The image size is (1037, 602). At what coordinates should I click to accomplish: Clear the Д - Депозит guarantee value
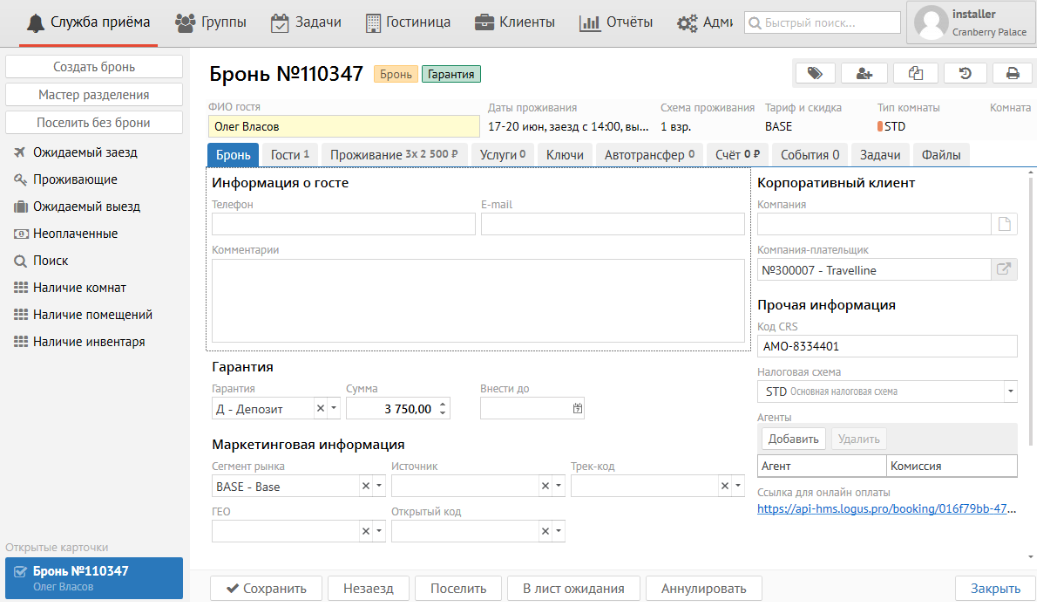point(321,408)
